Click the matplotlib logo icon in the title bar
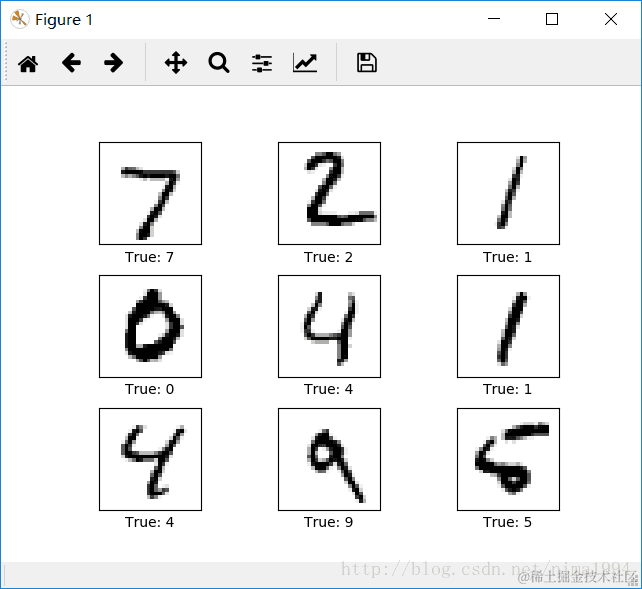Image resolution: width=642 pixels, height=589 pixels. pyautogui.click(x=20, y=19)
